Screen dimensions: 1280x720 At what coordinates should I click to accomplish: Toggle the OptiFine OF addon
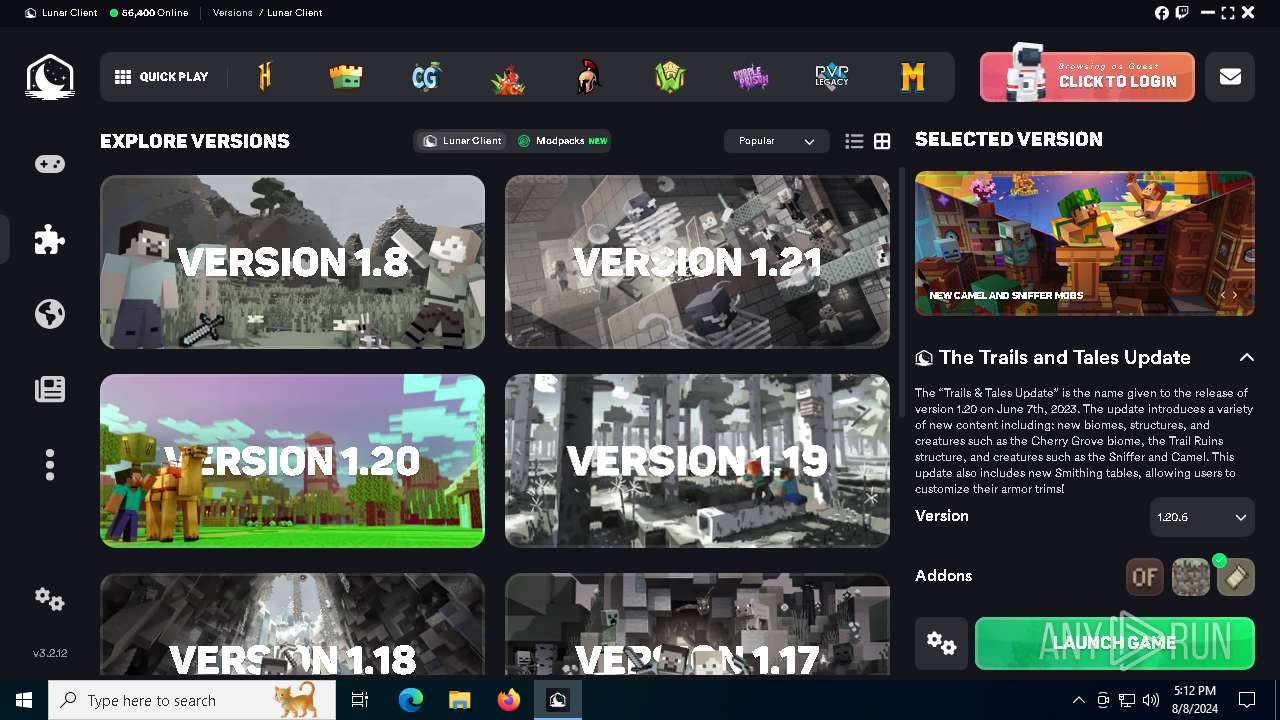(x=1145, y=577)
